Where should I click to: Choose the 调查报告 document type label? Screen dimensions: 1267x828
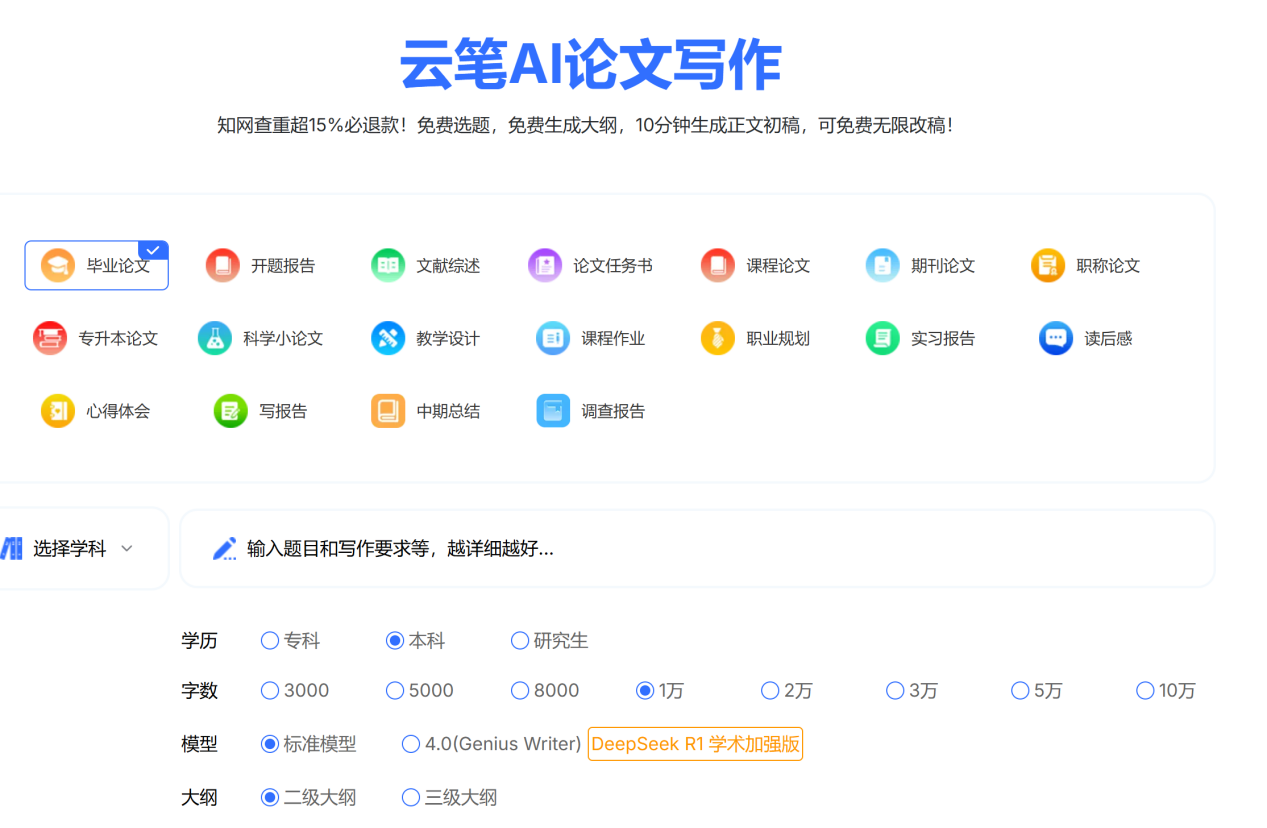click(613, 411)
